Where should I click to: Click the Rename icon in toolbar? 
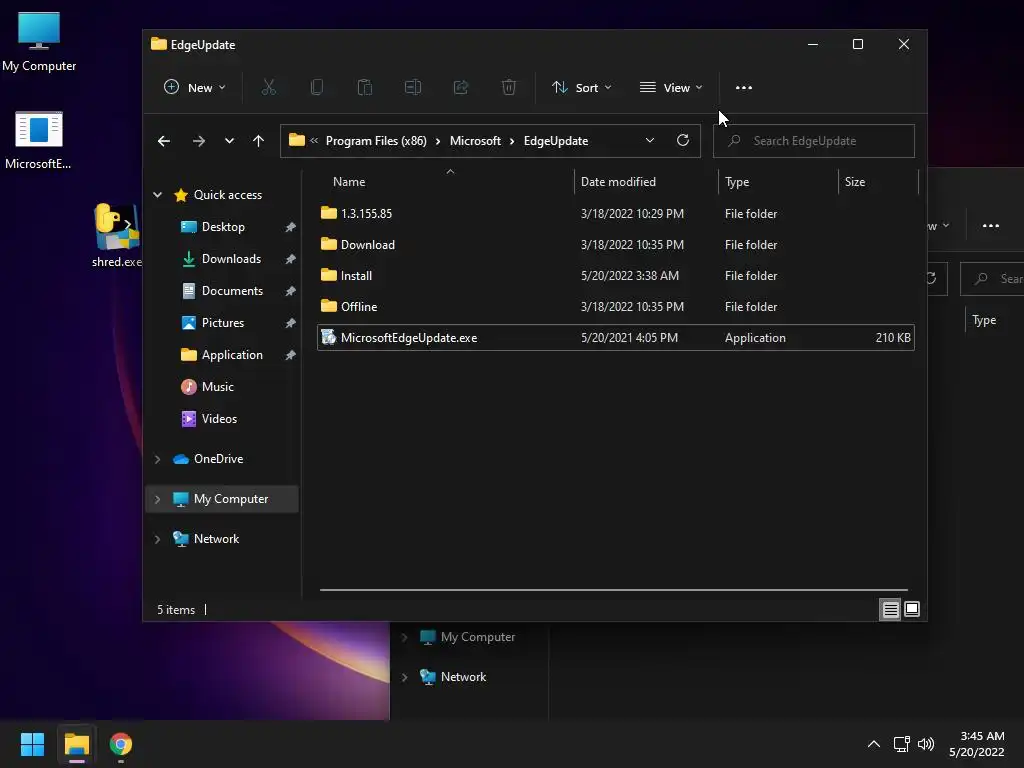413,88
